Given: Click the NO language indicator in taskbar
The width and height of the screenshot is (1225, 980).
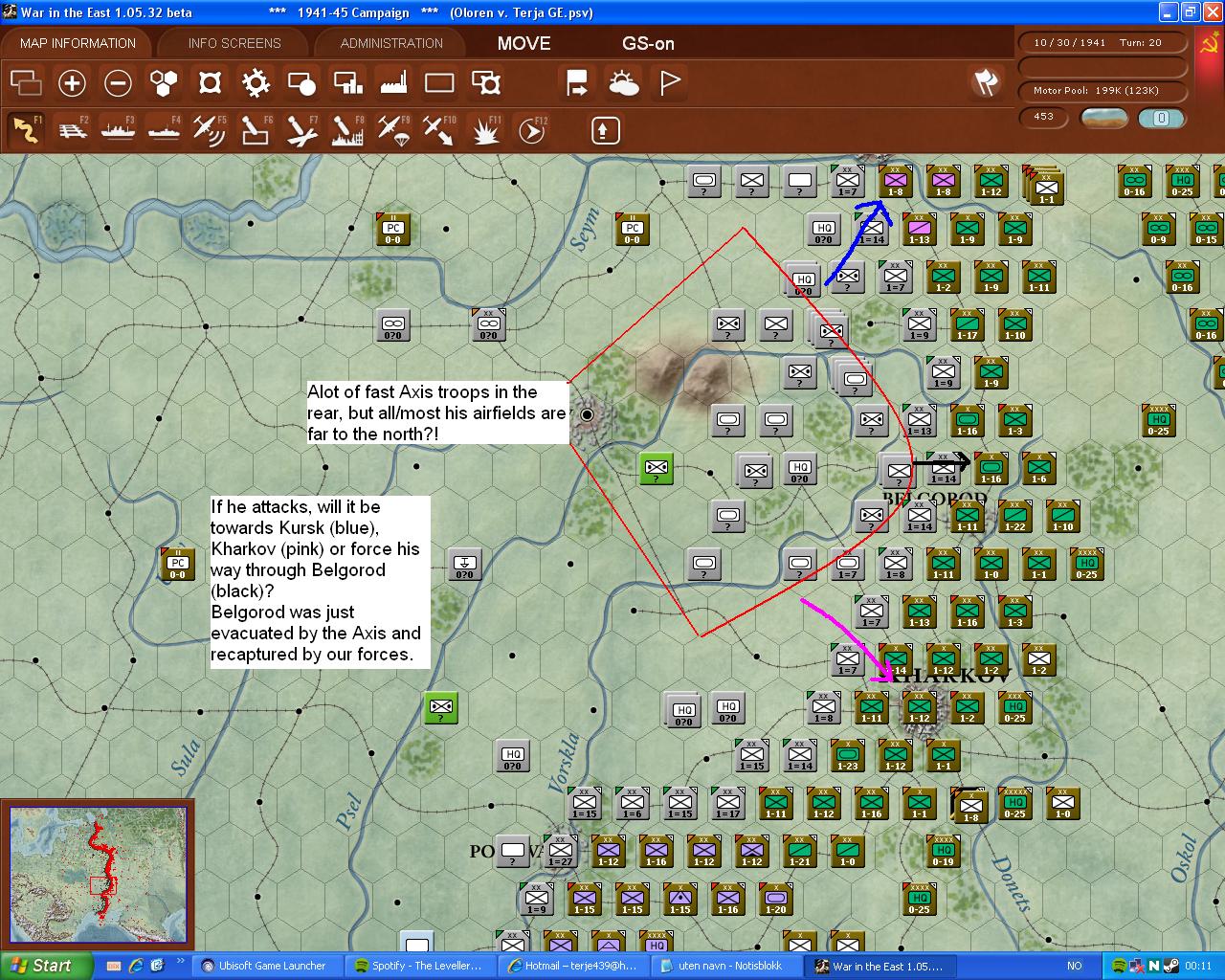Looking at the screenshot, I should 1075,966.
